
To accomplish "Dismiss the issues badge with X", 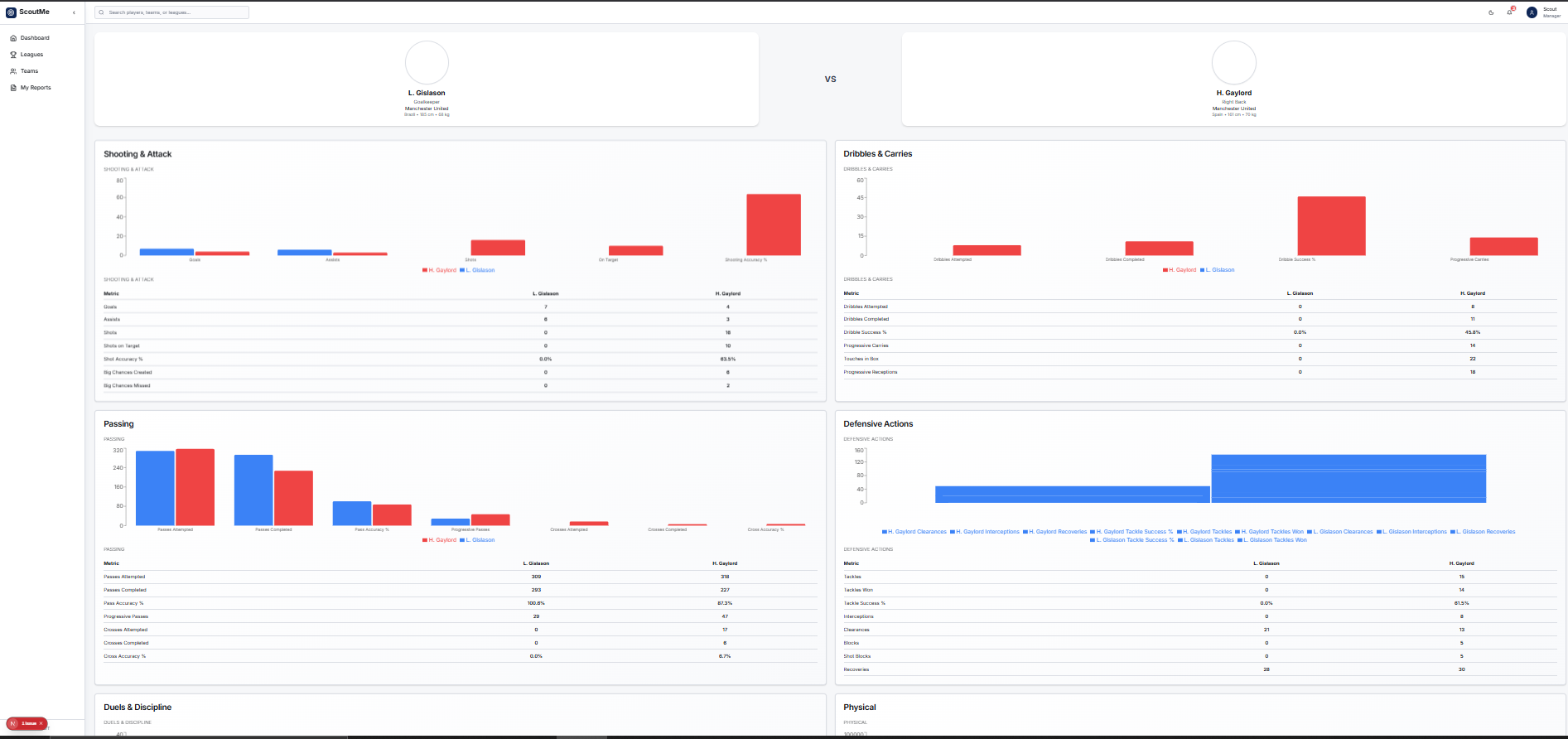I will [41, 723].
